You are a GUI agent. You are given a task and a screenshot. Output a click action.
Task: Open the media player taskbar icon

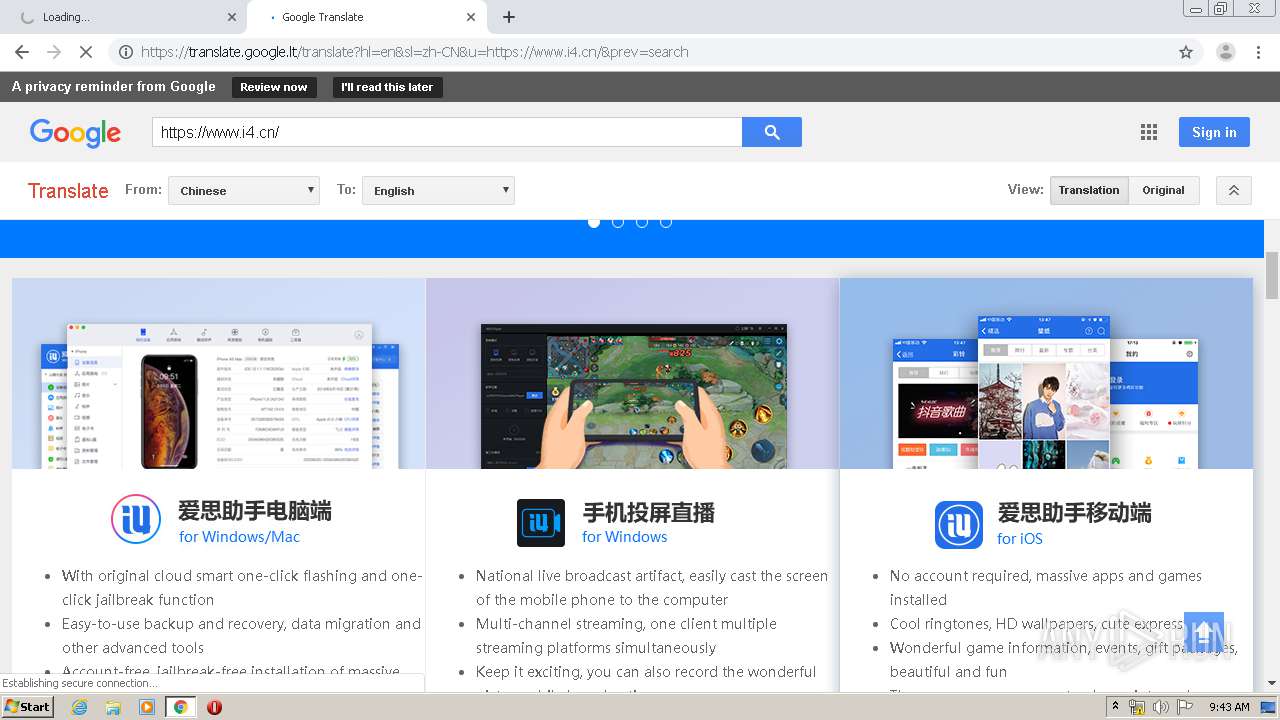tap(147, 707)
